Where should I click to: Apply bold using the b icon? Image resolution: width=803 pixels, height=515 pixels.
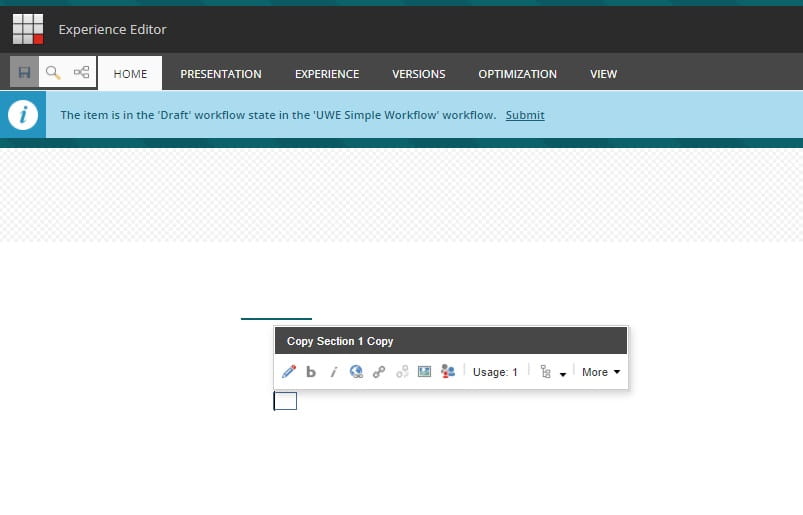[x=311, y=372]
